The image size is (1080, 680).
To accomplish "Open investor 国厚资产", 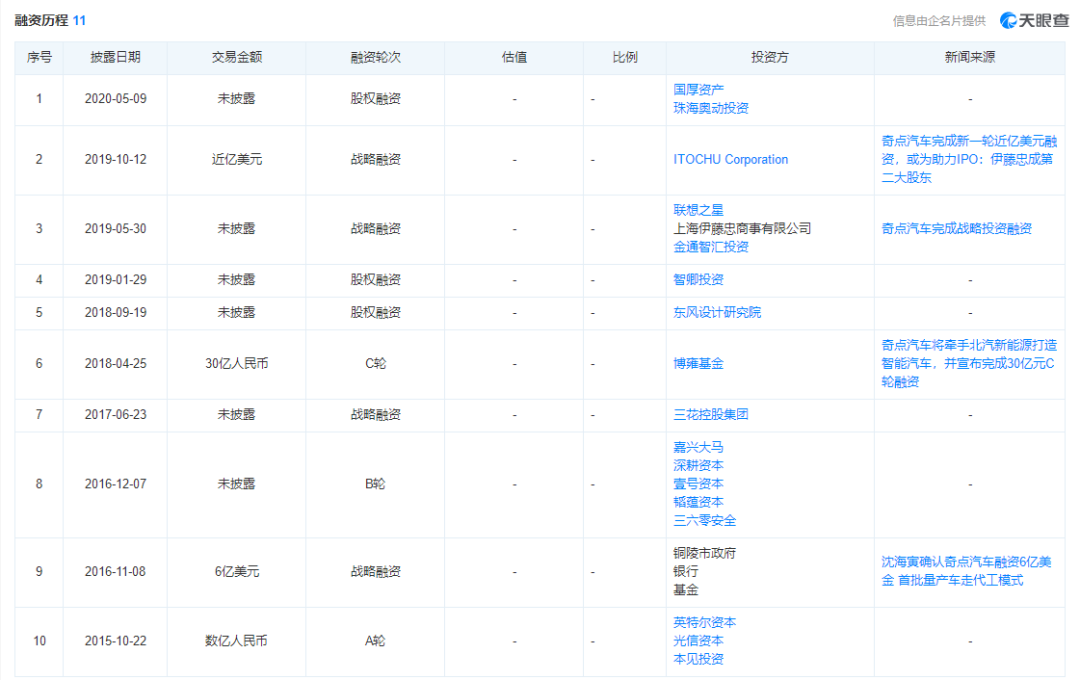I will tap(698, 90).
